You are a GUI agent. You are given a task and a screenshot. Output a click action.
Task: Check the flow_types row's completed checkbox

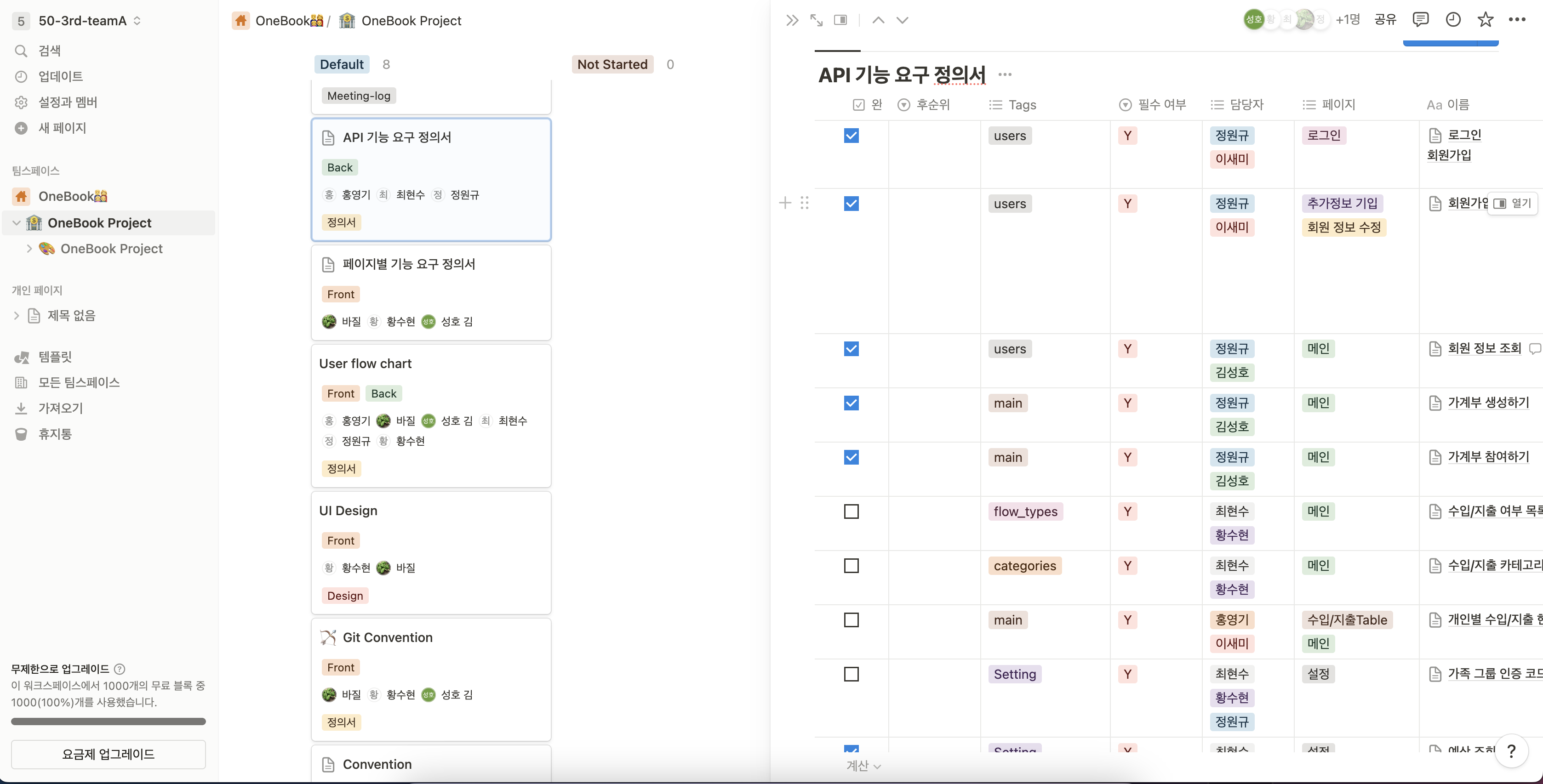(851, 511)
